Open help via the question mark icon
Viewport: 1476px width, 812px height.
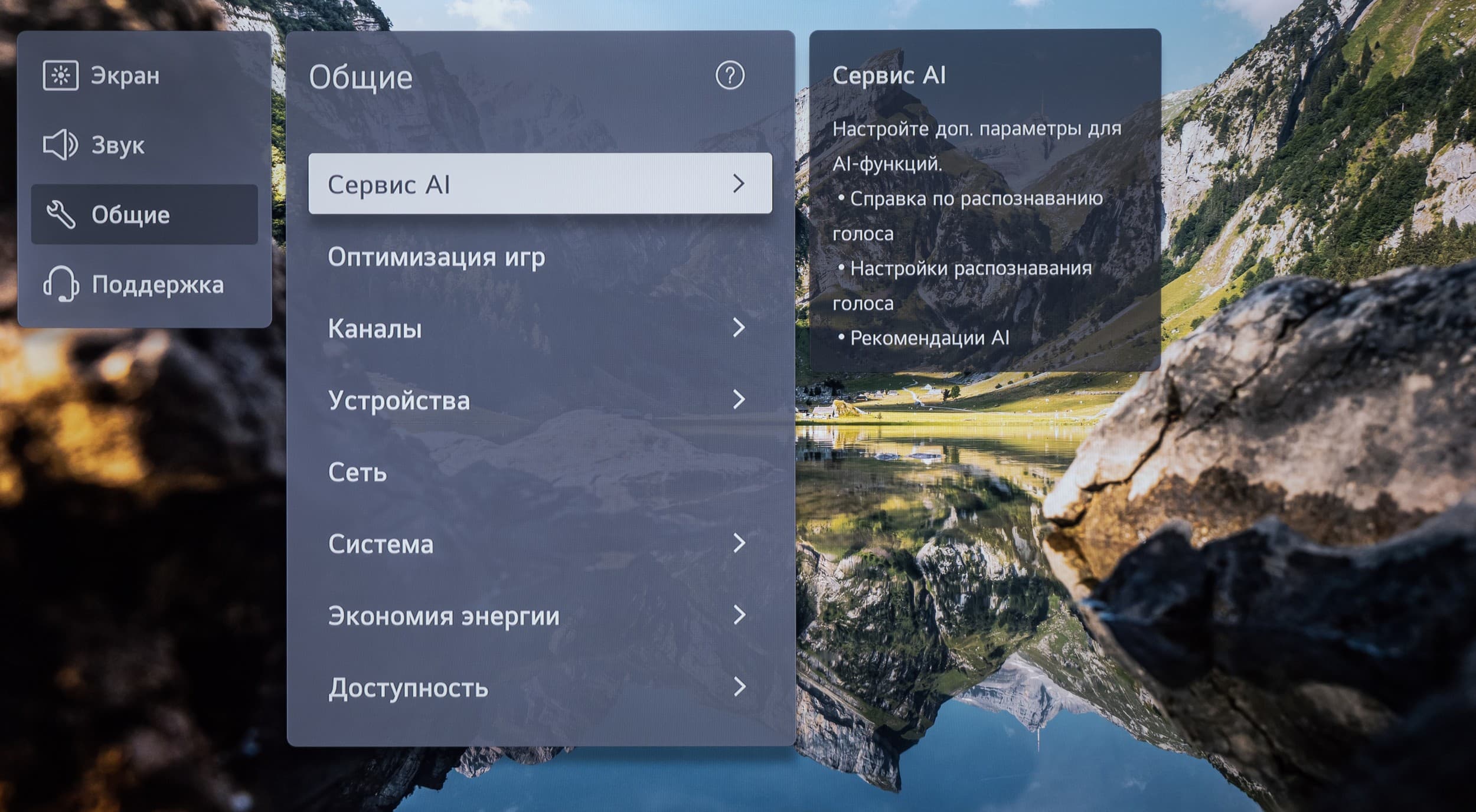click(x=730, y=76)
